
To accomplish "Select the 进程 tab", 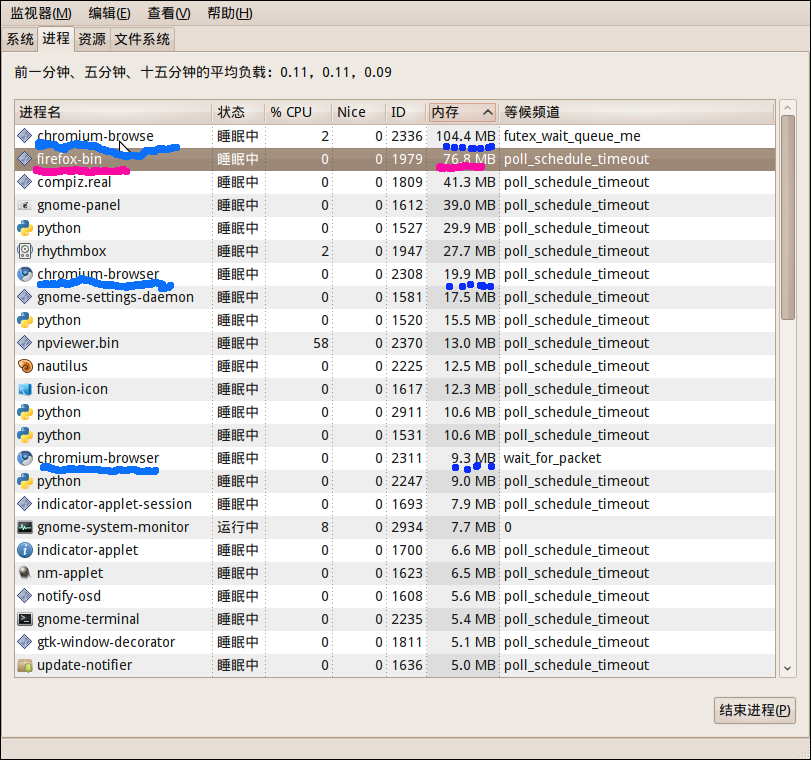I will pyautogui.click(x=56, y=38).
